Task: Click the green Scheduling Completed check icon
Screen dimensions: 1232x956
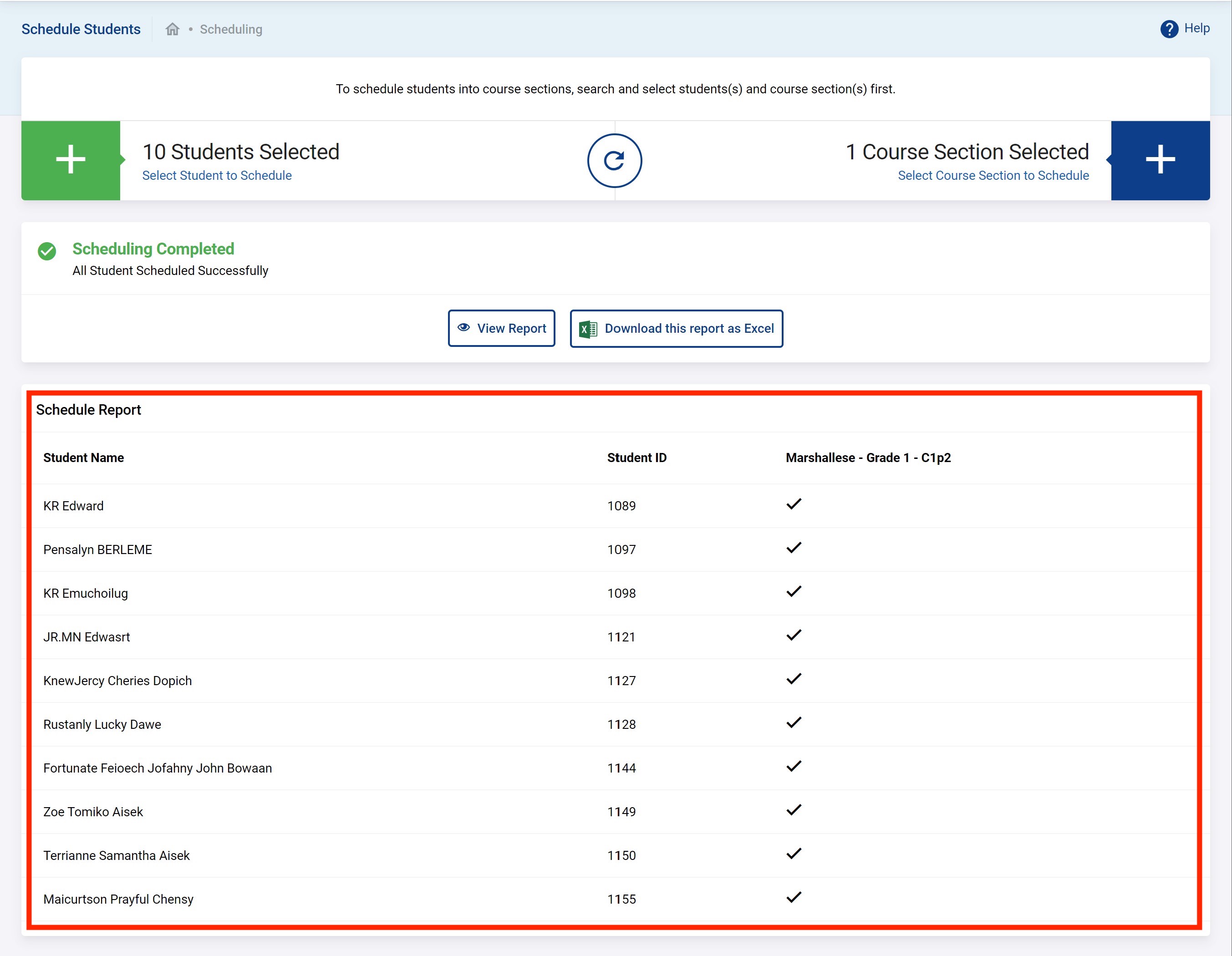Action: click(x=47, y=251)
